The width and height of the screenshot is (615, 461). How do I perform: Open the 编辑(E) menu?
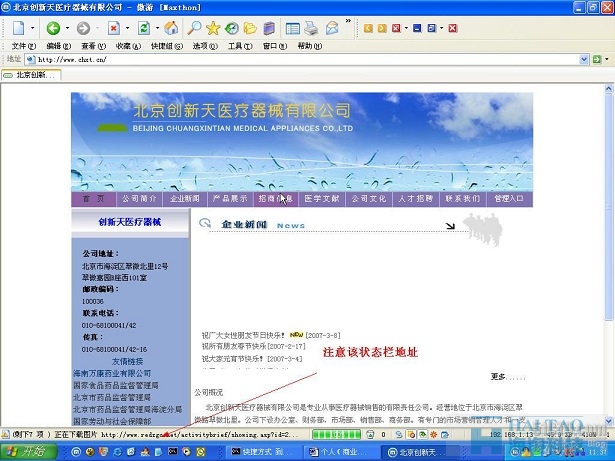59,46
